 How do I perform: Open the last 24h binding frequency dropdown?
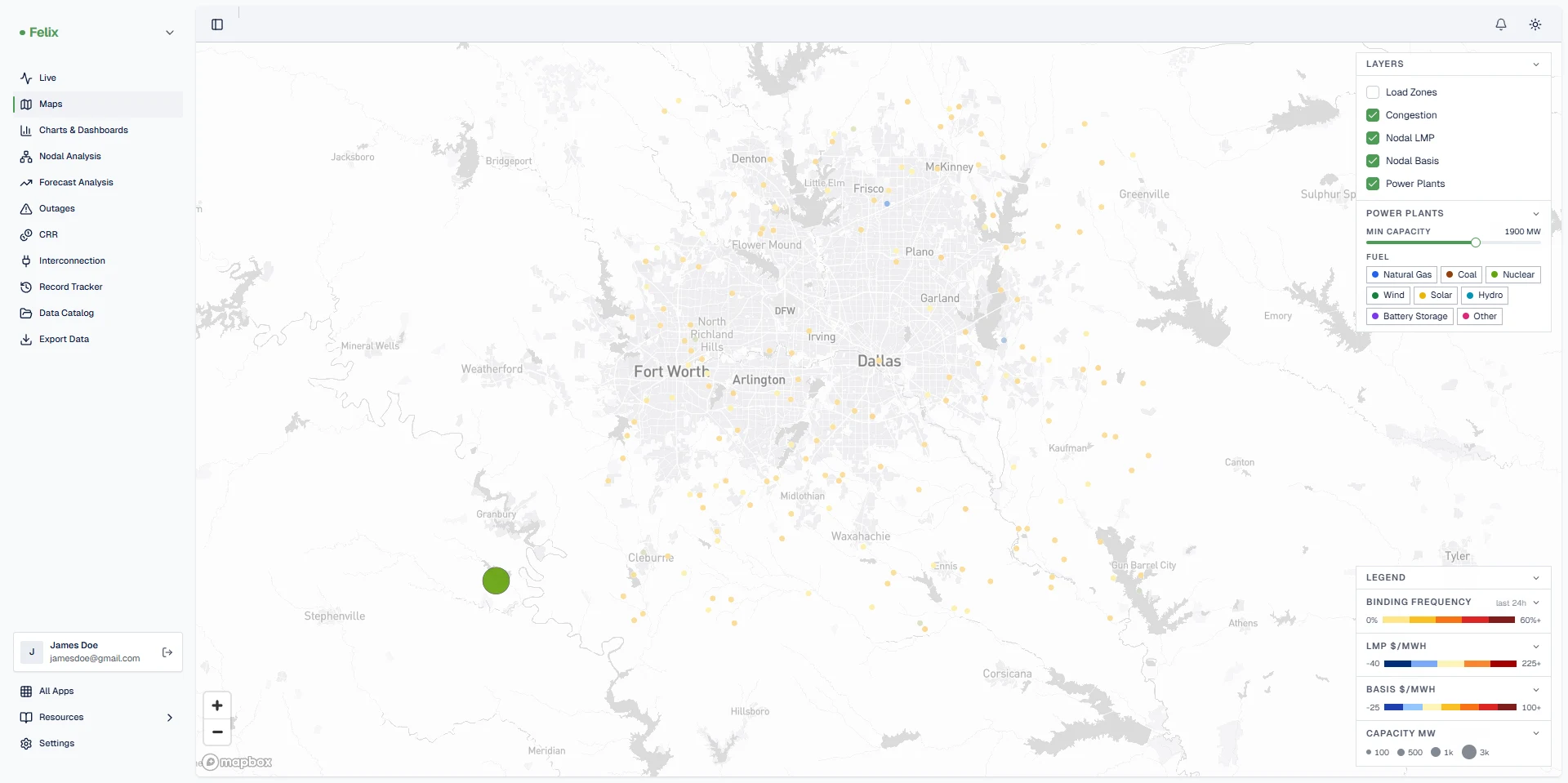pyautogui.click(x=1517, y=603)
